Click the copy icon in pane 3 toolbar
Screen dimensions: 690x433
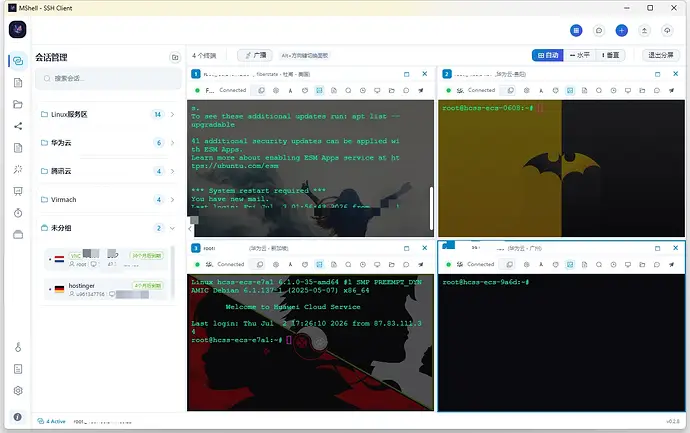[x=260, y=264]
